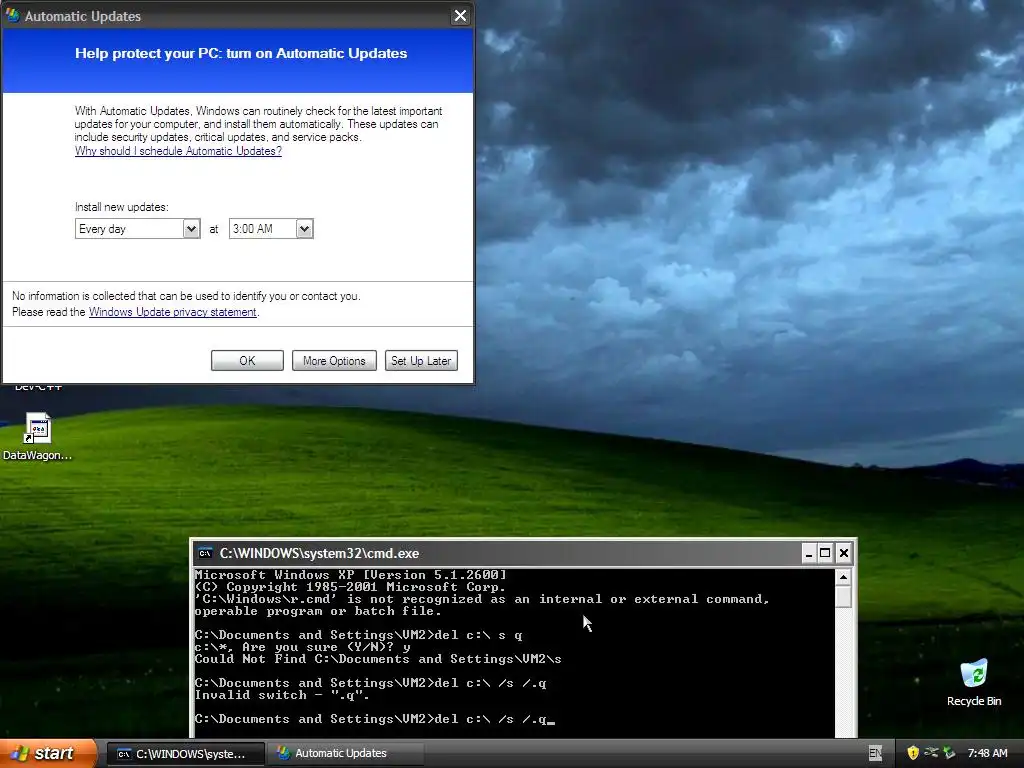Image resolution: width=1024 pixels, height=768 pixels.
Task: Click the cmd.exe vertical scrollbar thumb
Action: pyautogui.click(x=843, y=596)
